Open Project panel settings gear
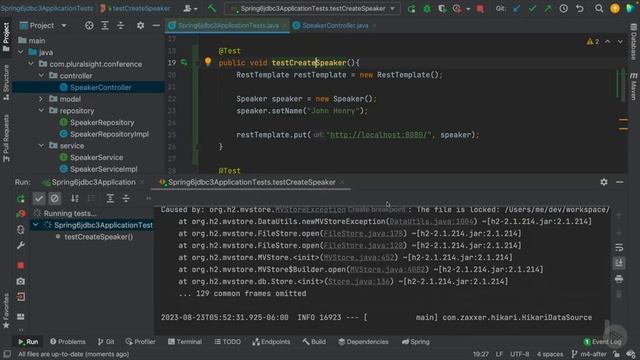 (140, 26)
